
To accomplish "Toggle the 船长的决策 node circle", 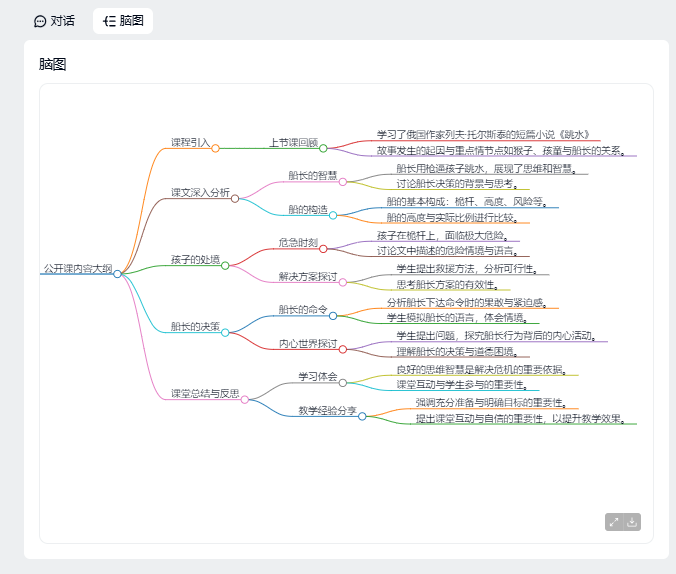I will (225, 332).
